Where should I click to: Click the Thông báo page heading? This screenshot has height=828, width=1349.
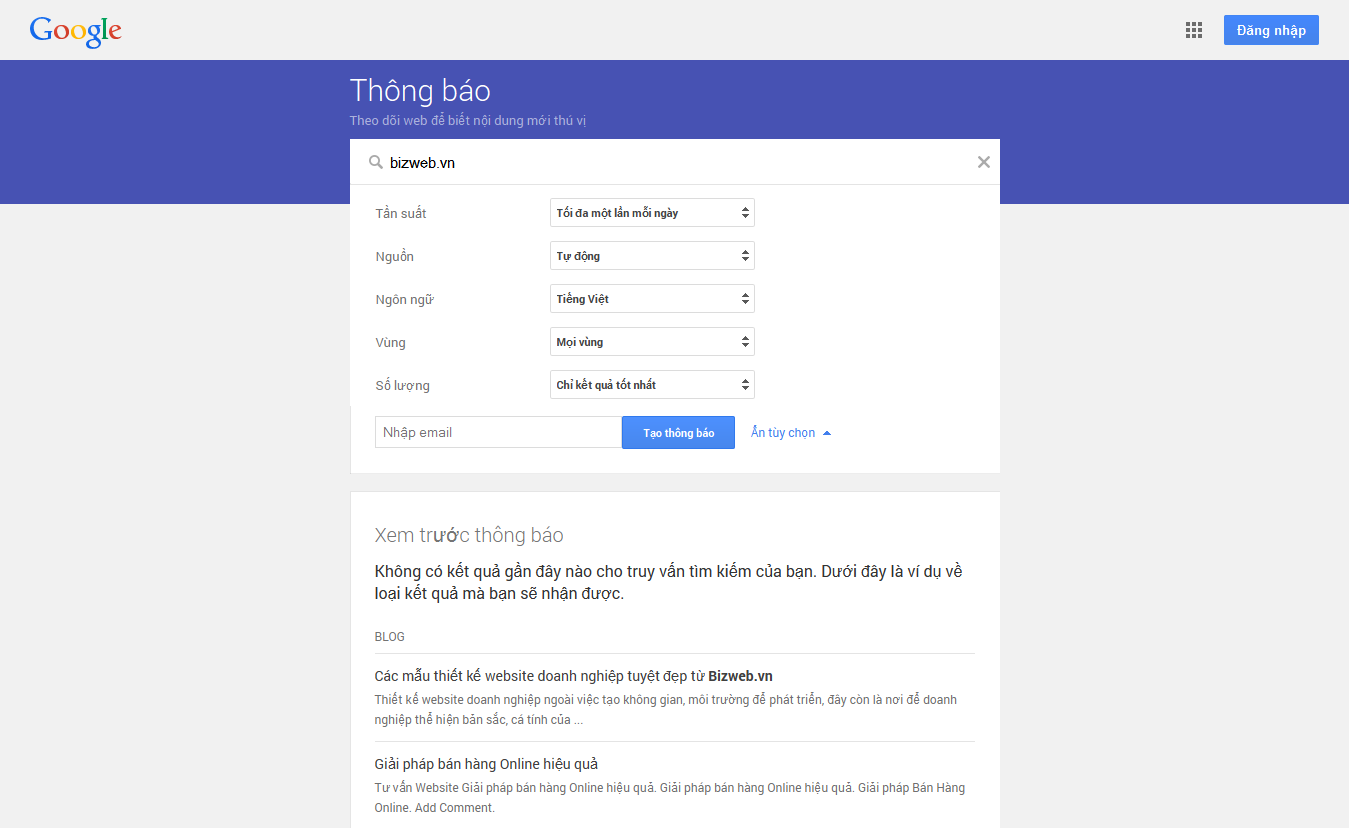tap(420, 91)
